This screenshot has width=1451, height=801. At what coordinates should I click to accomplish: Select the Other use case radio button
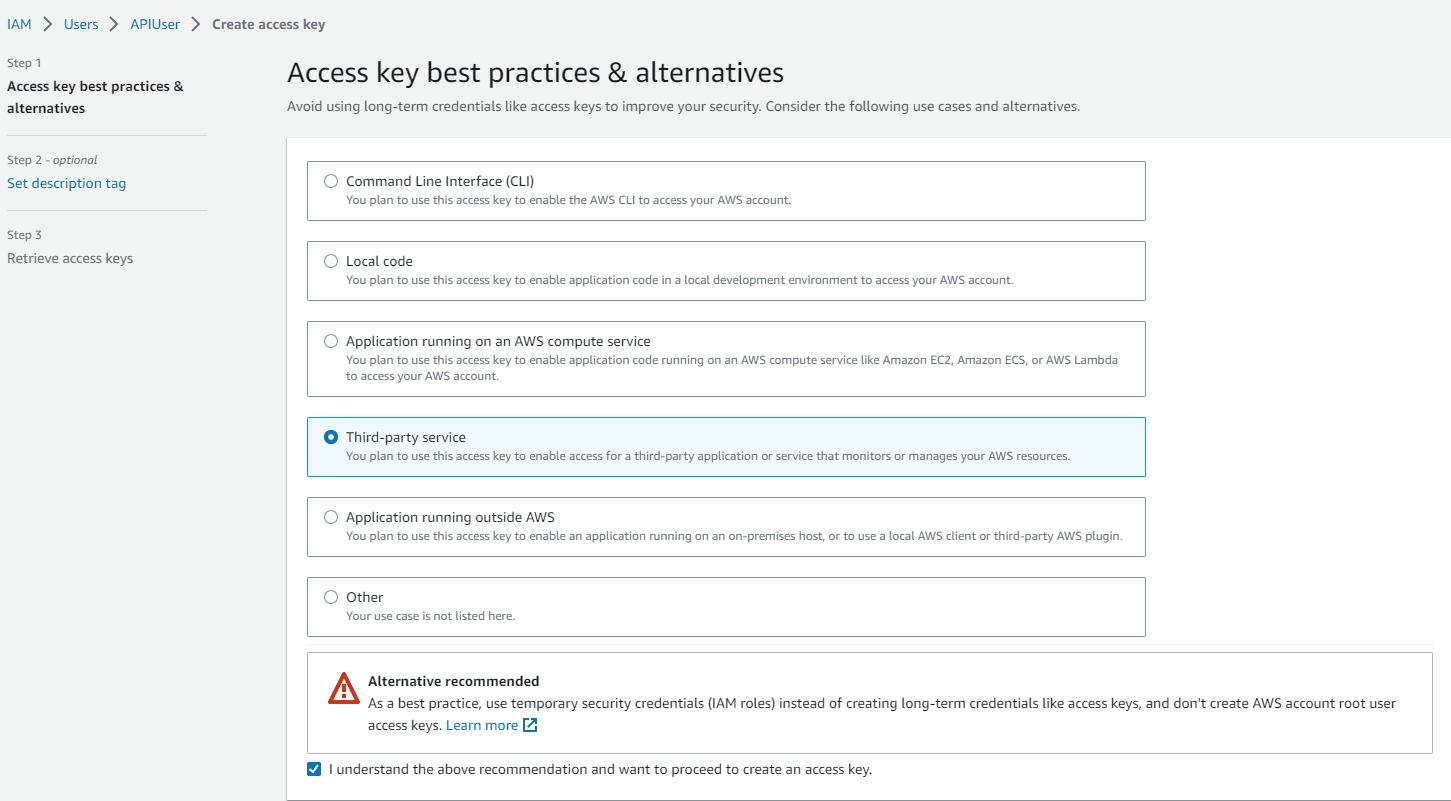pos(331,597)
